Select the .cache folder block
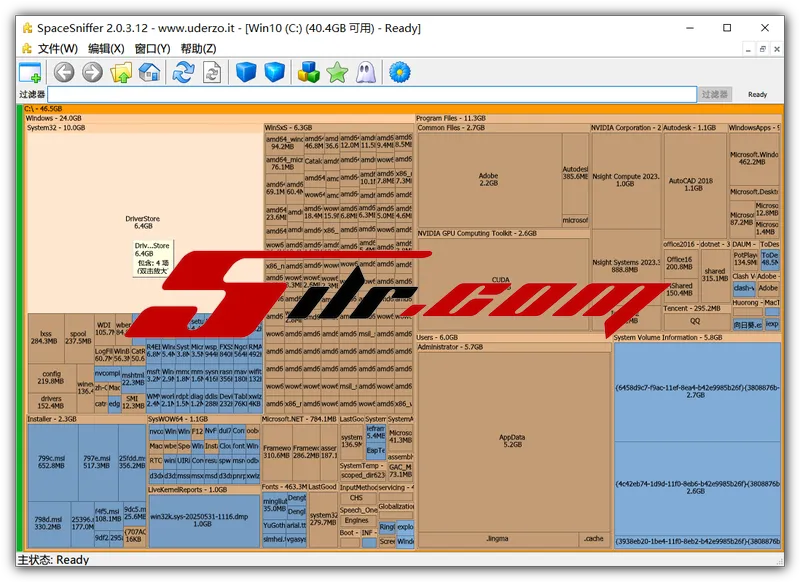Screen dimensions: 800x582 click(x=595, y=539)
